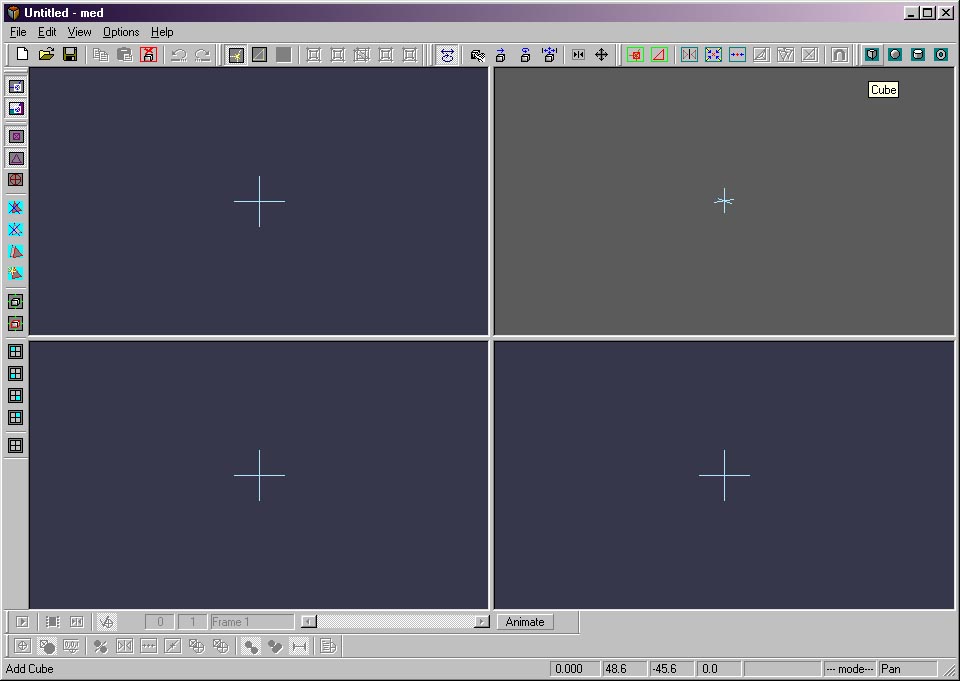Click the bottommost grid layout icon in left toolbar

(16, 445)
